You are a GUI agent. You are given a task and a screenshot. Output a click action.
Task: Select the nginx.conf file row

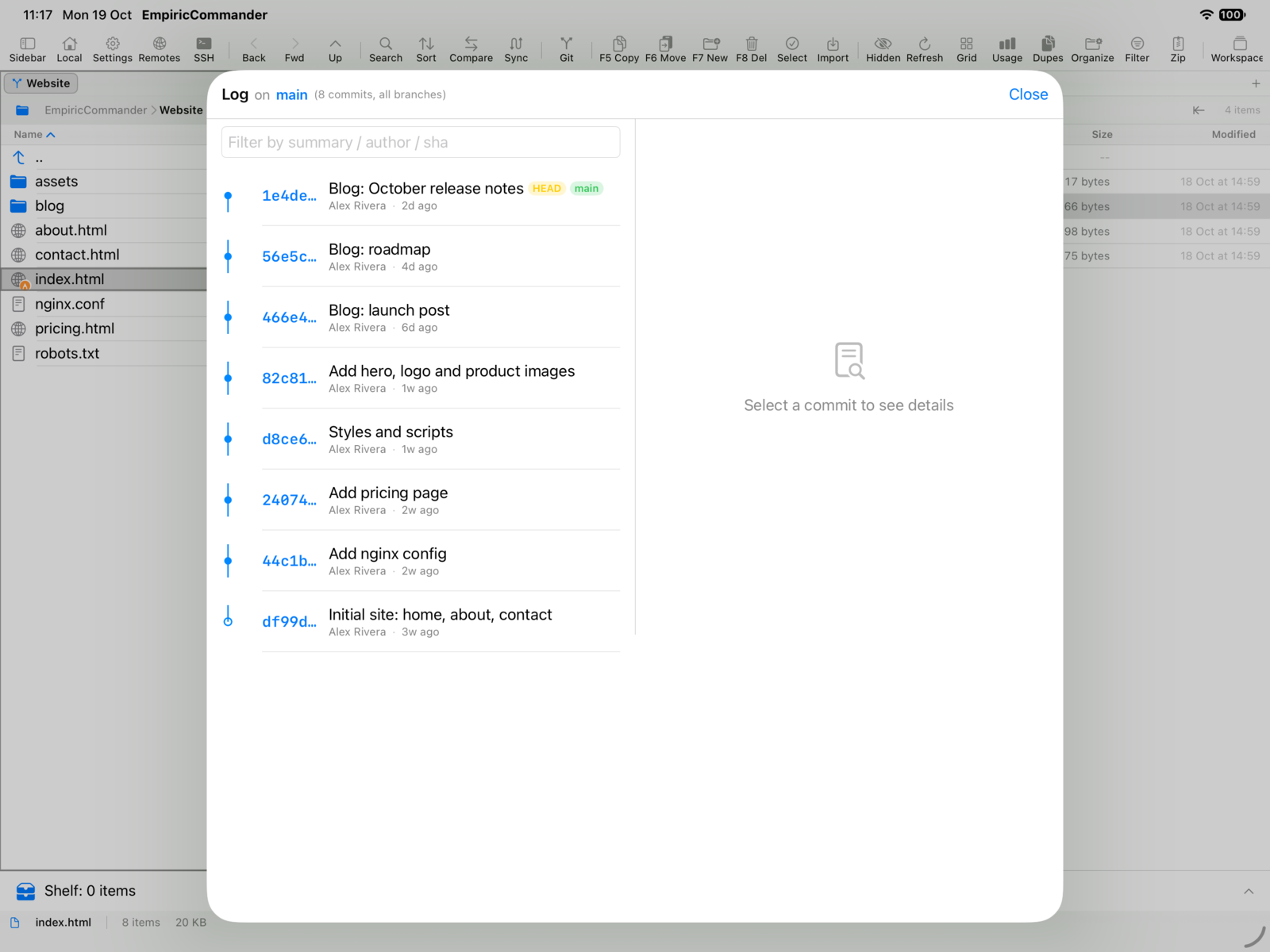104,304
